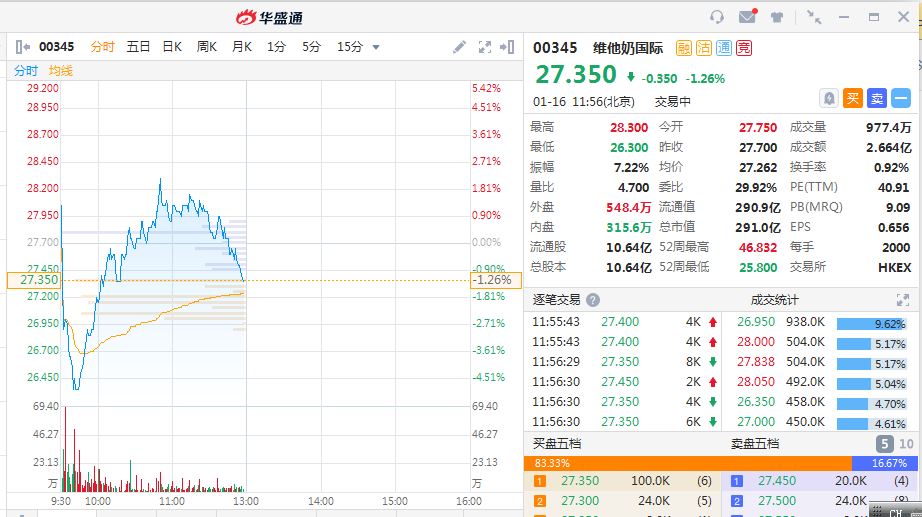The image size is (922, 517).
Task: Click the 成交统计 header
Action: coord(774,300)
